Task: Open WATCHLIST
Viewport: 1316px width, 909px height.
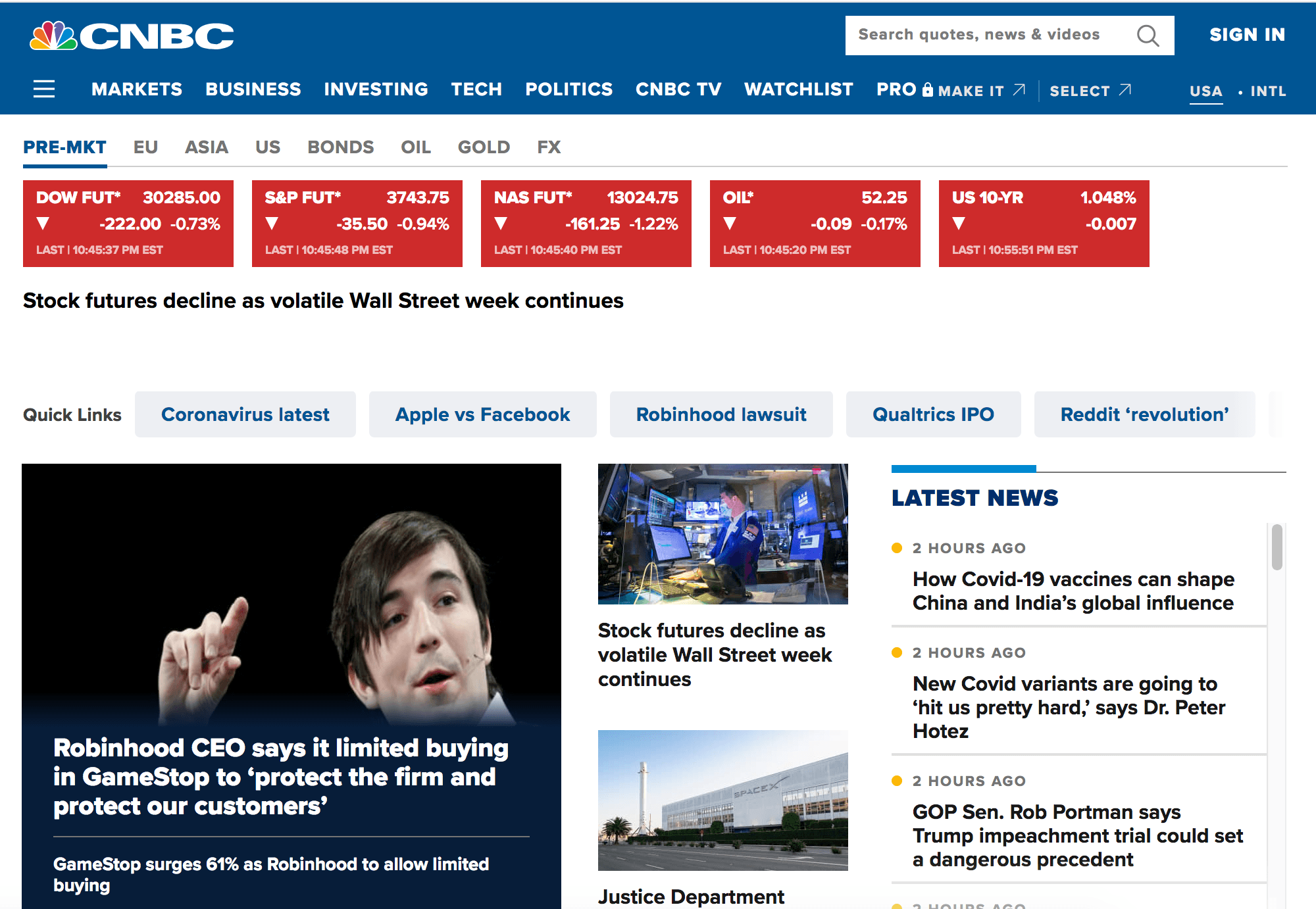Action: [799, 89]
